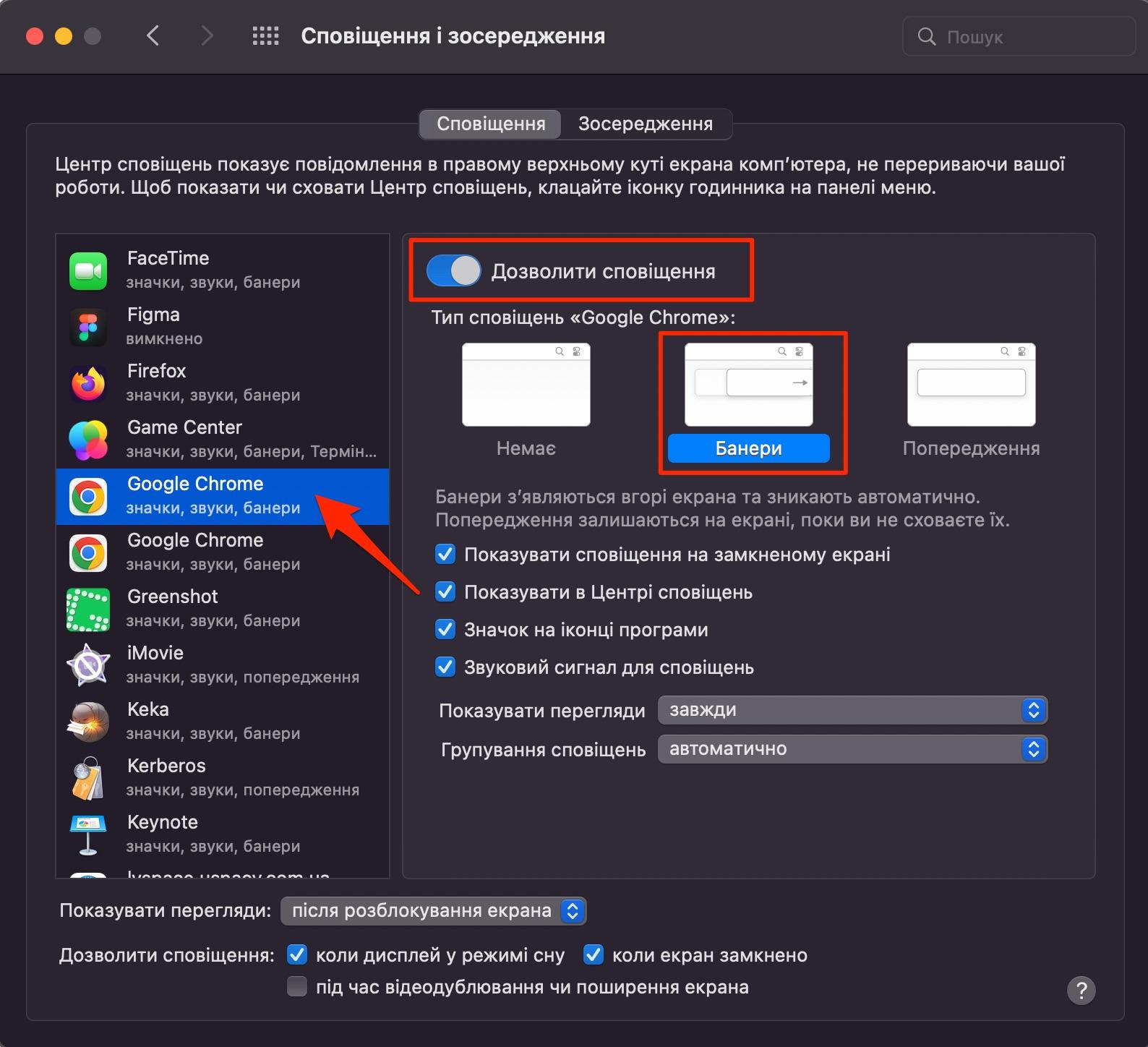This screenshot has width=1148, height=1047.
Task: Click the help question mark button
Action: [x=1081, y=990]
